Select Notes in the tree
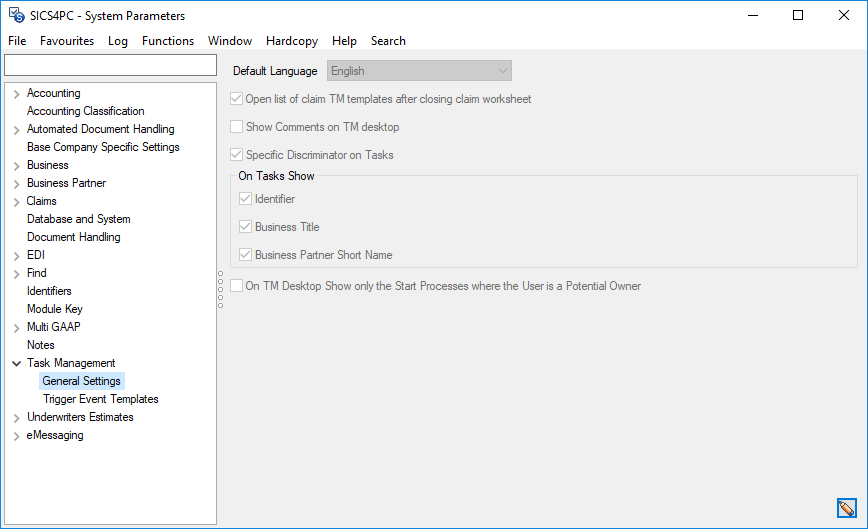This screenshot has height=529, width=868. click(x=41, y=345)
